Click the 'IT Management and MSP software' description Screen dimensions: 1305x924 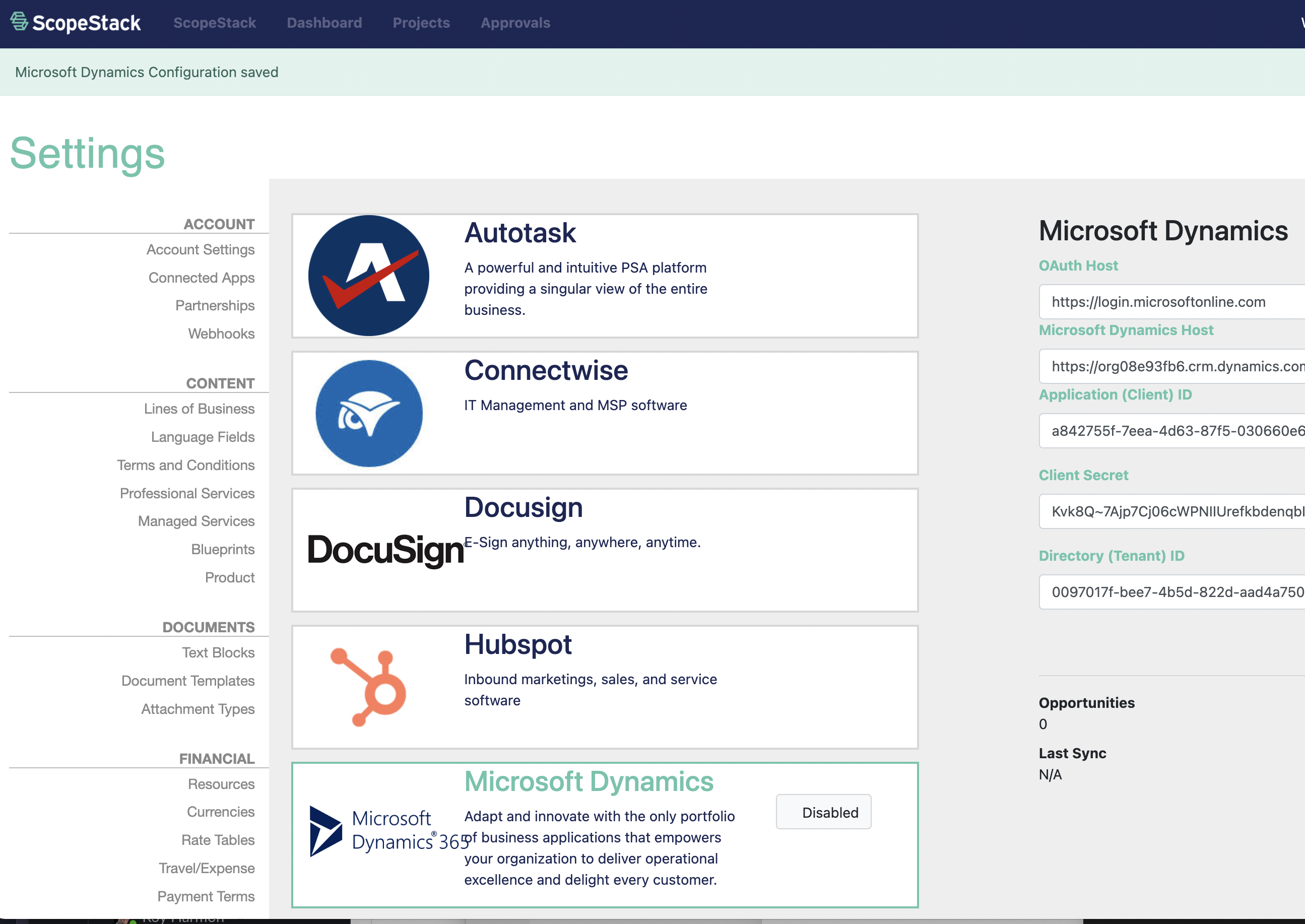click(x=576, y=405)
